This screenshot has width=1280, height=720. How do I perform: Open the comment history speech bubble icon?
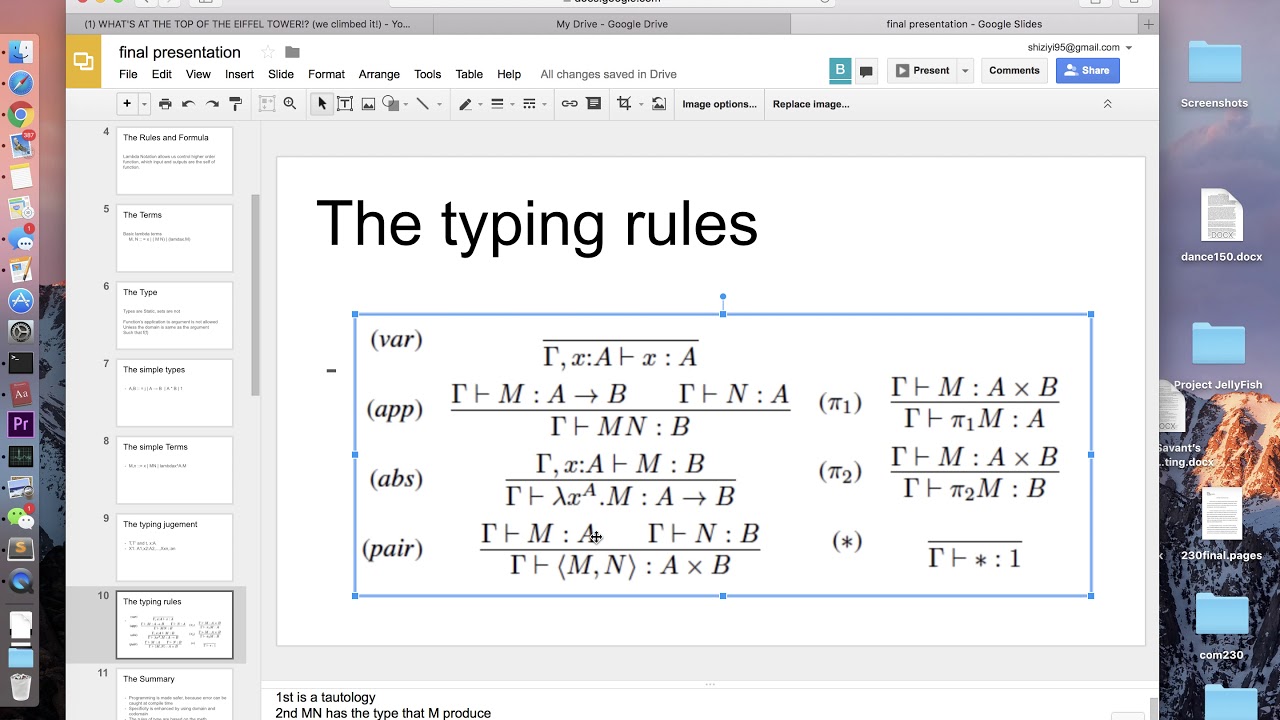coord(866,71)
